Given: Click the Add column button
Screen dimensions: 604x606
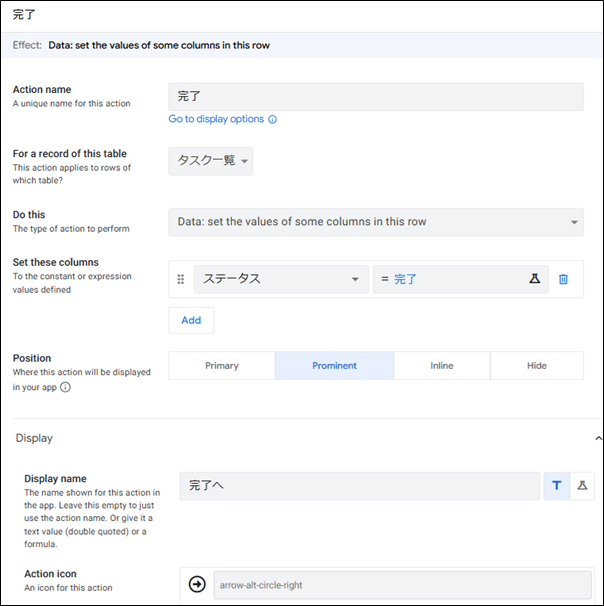Looking at the screenshot, I should click(x=191, y=320).
